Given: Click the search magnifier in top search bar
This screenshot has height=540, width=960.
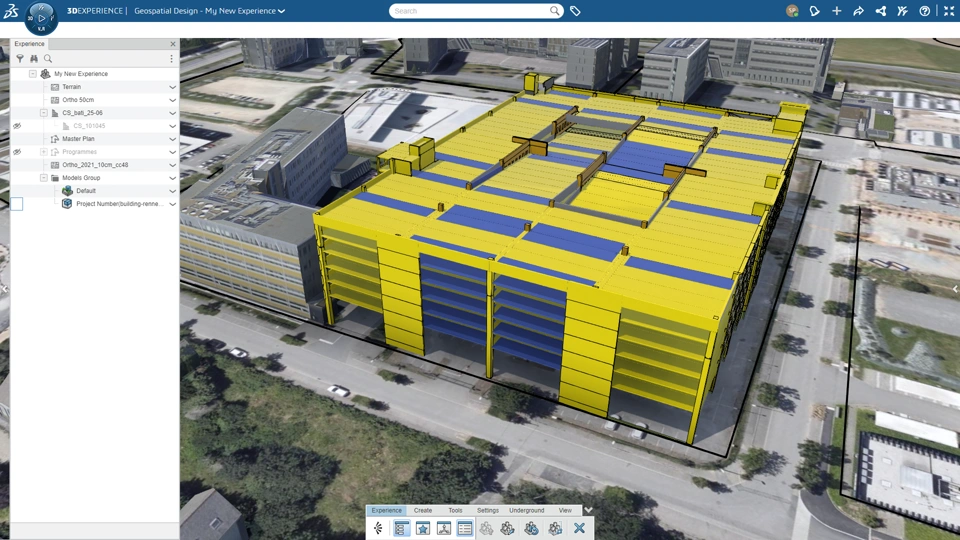Looking at the screenshot, I should coord(554,10).
